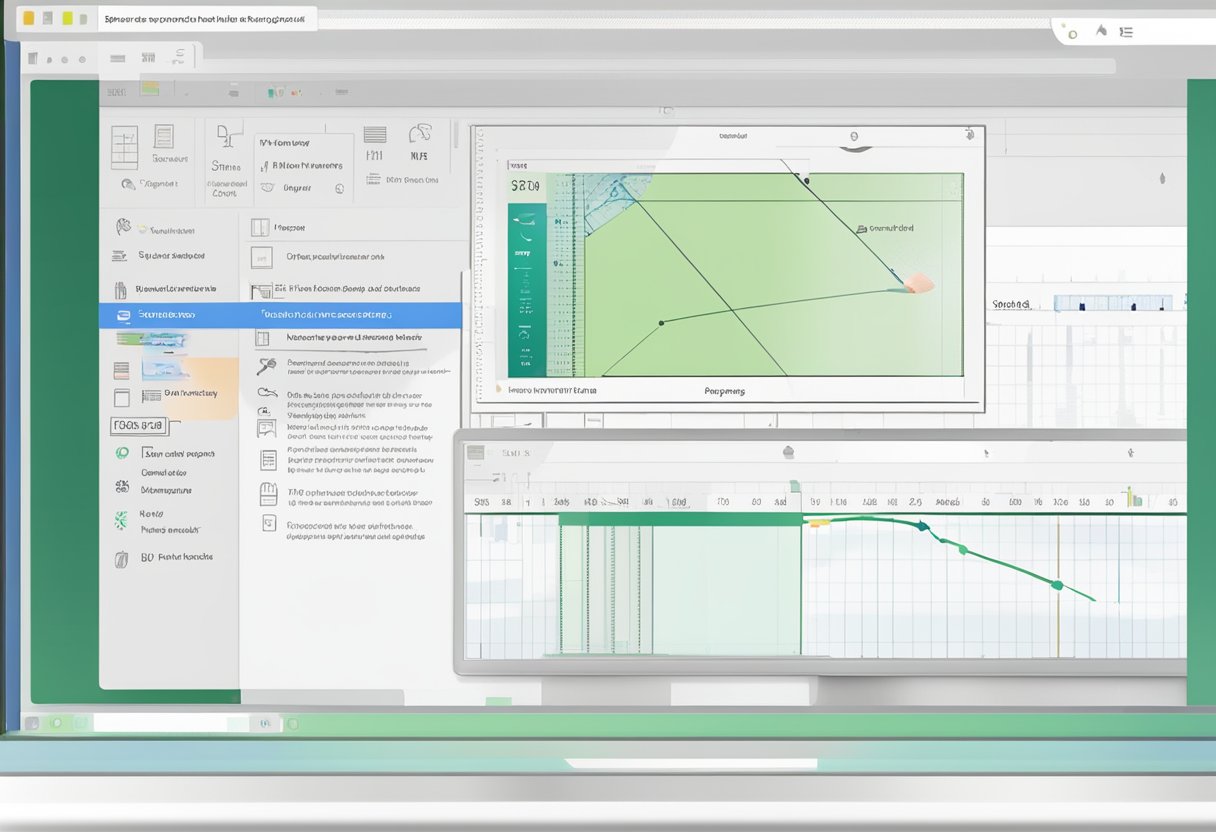Click the ribbon icon above the NLFS label
This screenshot has width=1216, height=832.
[420, 134]
